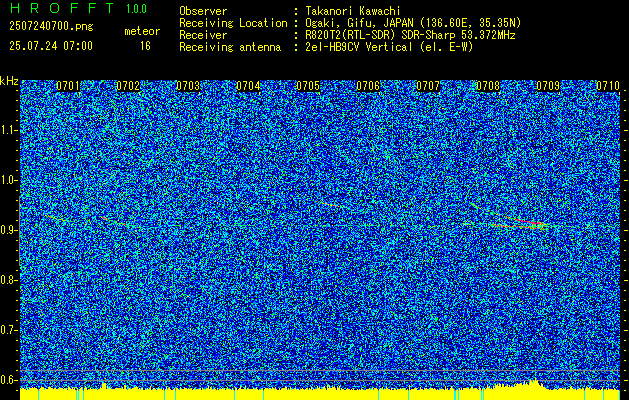Click the 0.7 kHz axis label
Screen dimensions: 629x400
click(x=8, y=330)
